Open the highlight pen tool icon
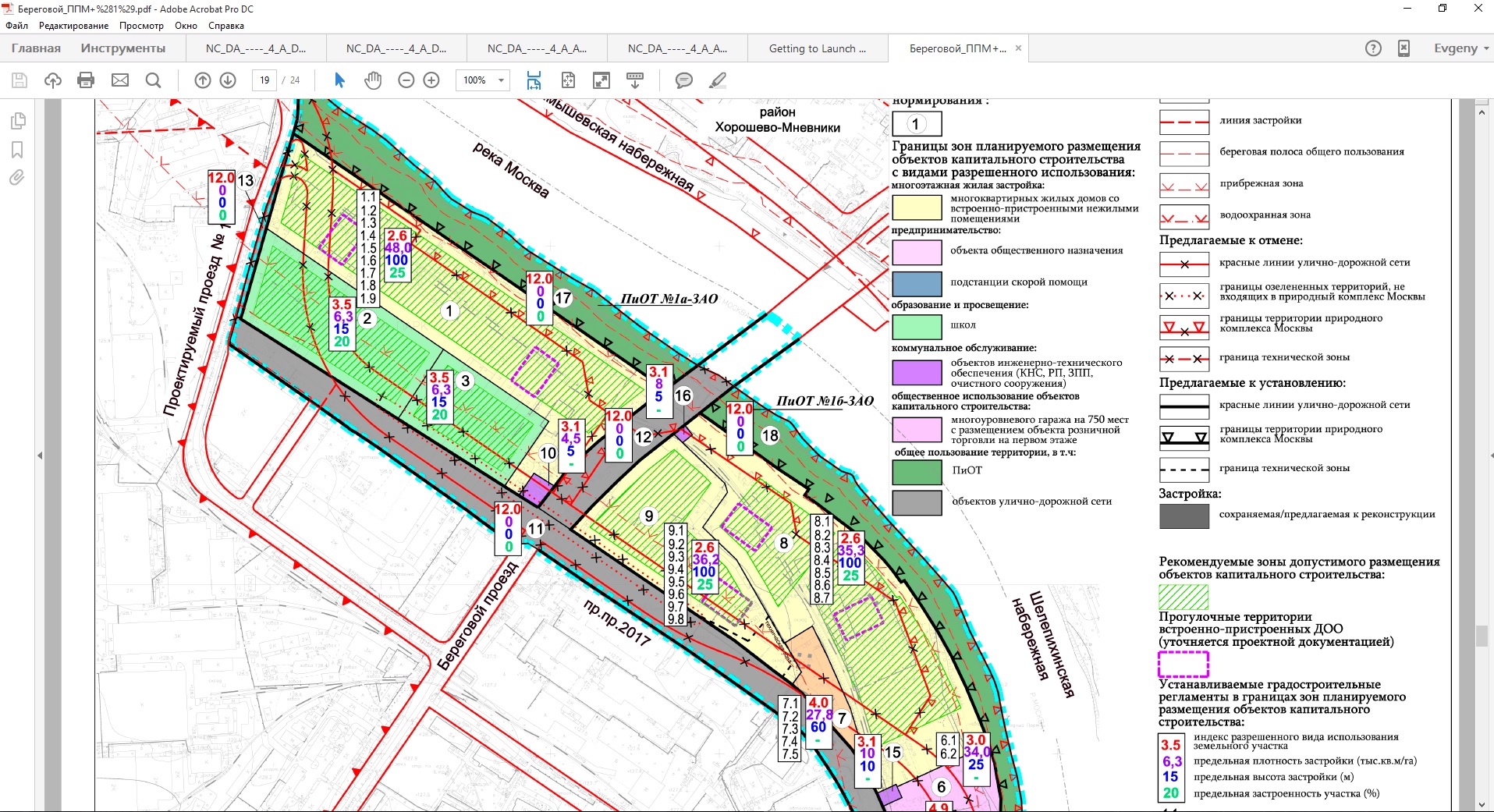Viewport: 1494px width, 812px height. point(718,80)
